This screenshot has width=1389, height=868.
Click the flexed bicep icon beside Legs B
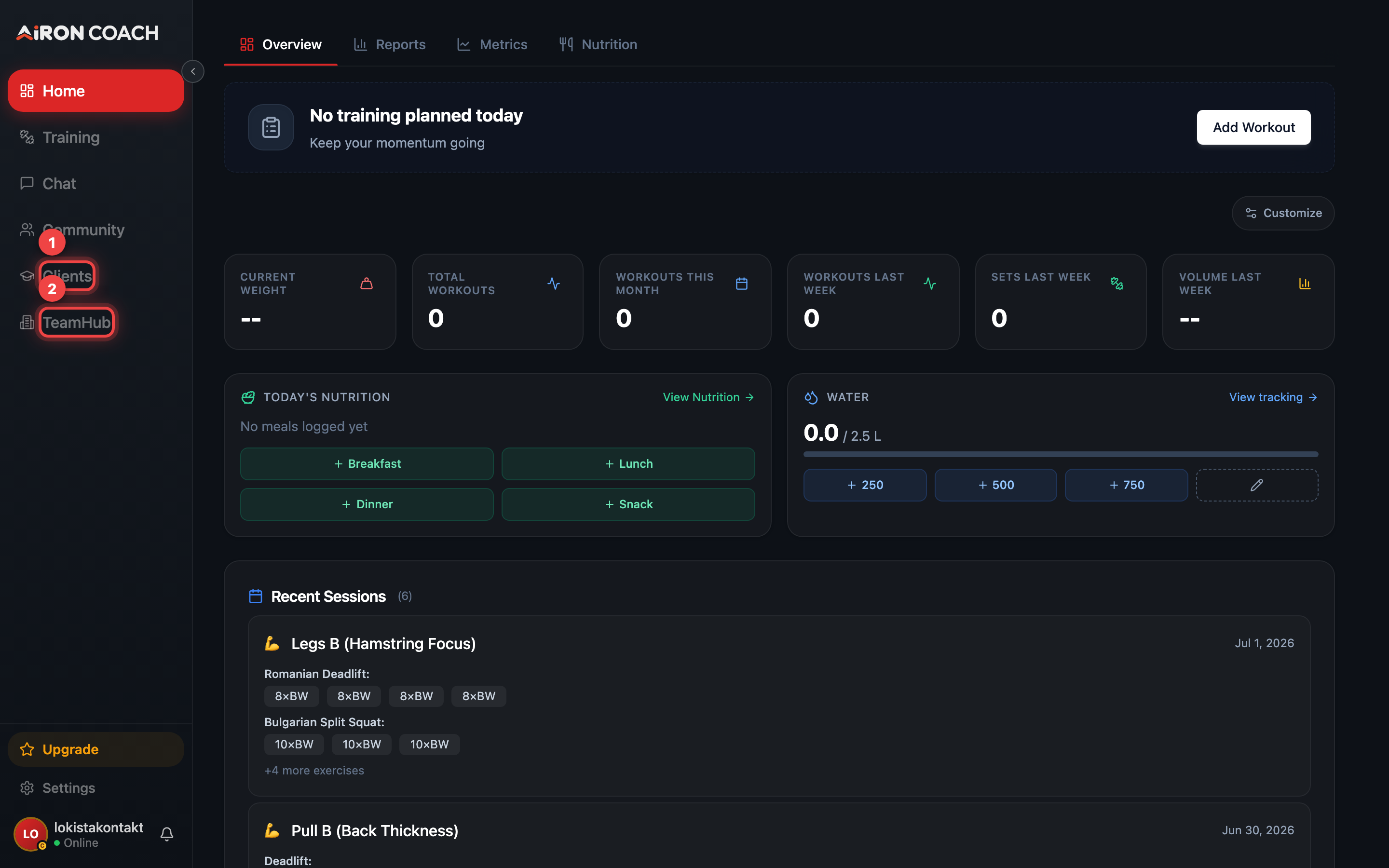point(272,644)
